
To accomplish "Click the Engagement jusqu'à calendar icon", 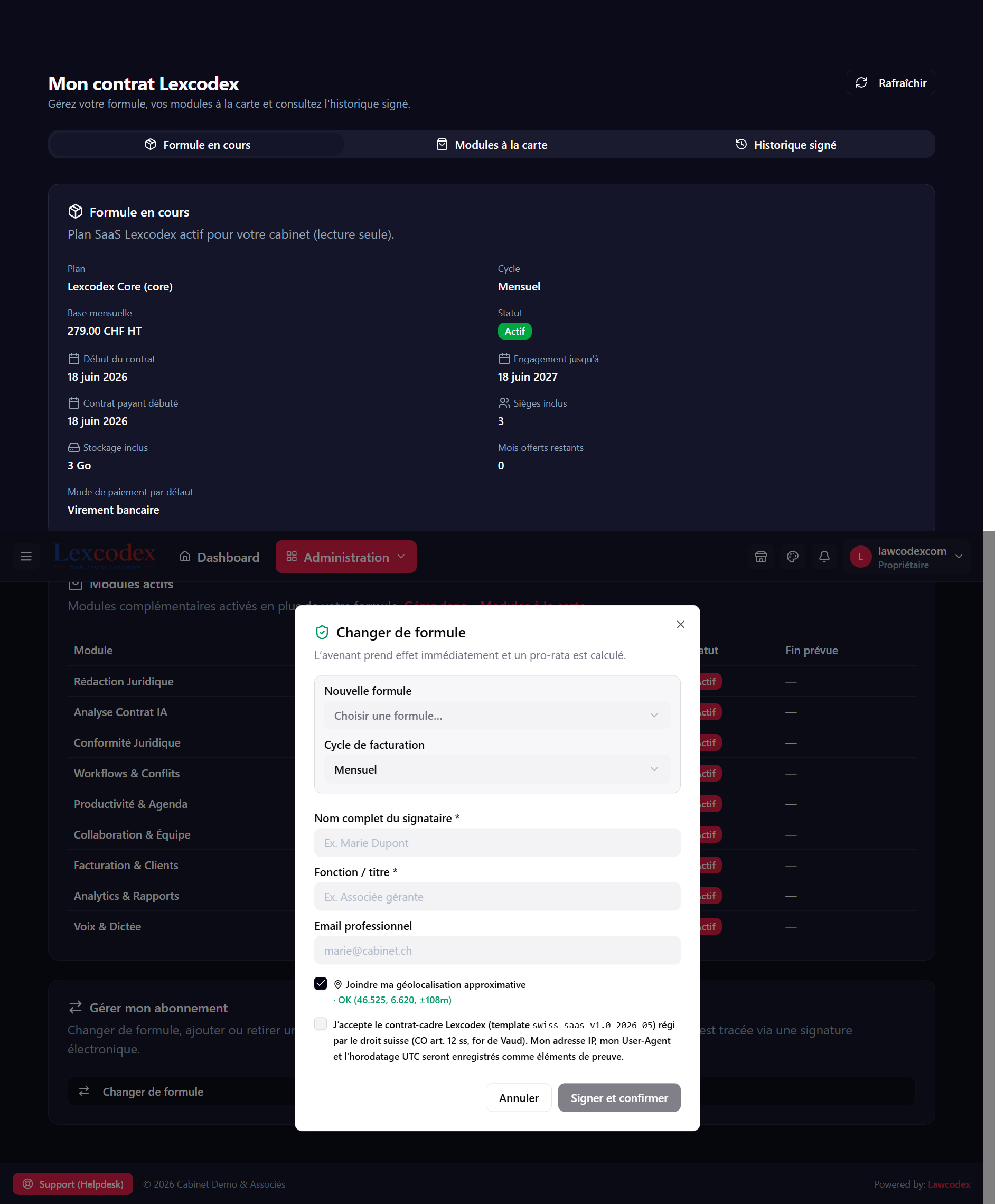I will click(504, 359).
